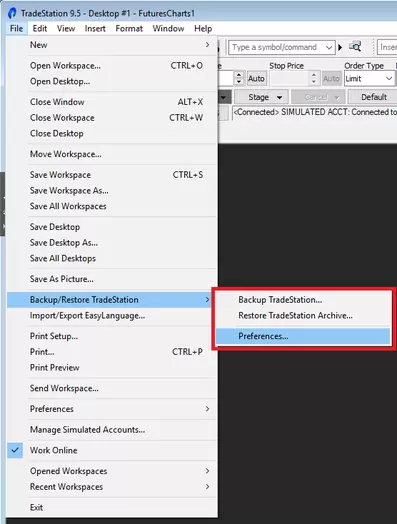
Task: Open the Insert menu
Action: [x=95, y=28]
